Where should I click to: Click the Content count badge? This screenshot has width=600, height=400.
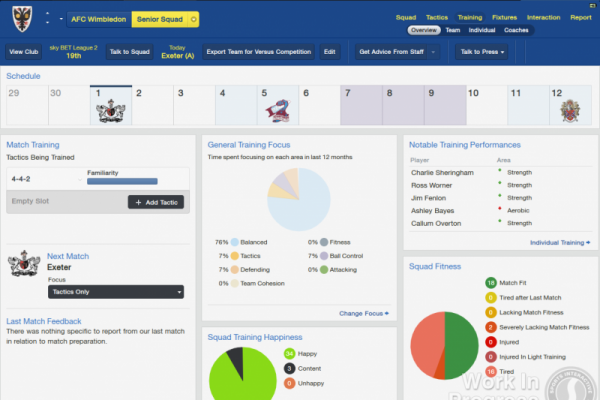[289, 369]
